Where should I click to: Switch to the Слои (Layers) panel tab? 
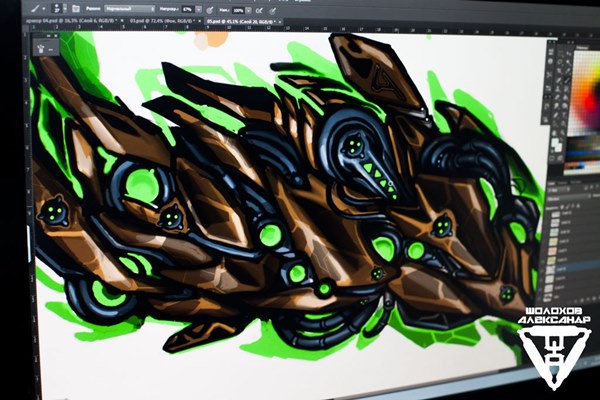[551, 184]
